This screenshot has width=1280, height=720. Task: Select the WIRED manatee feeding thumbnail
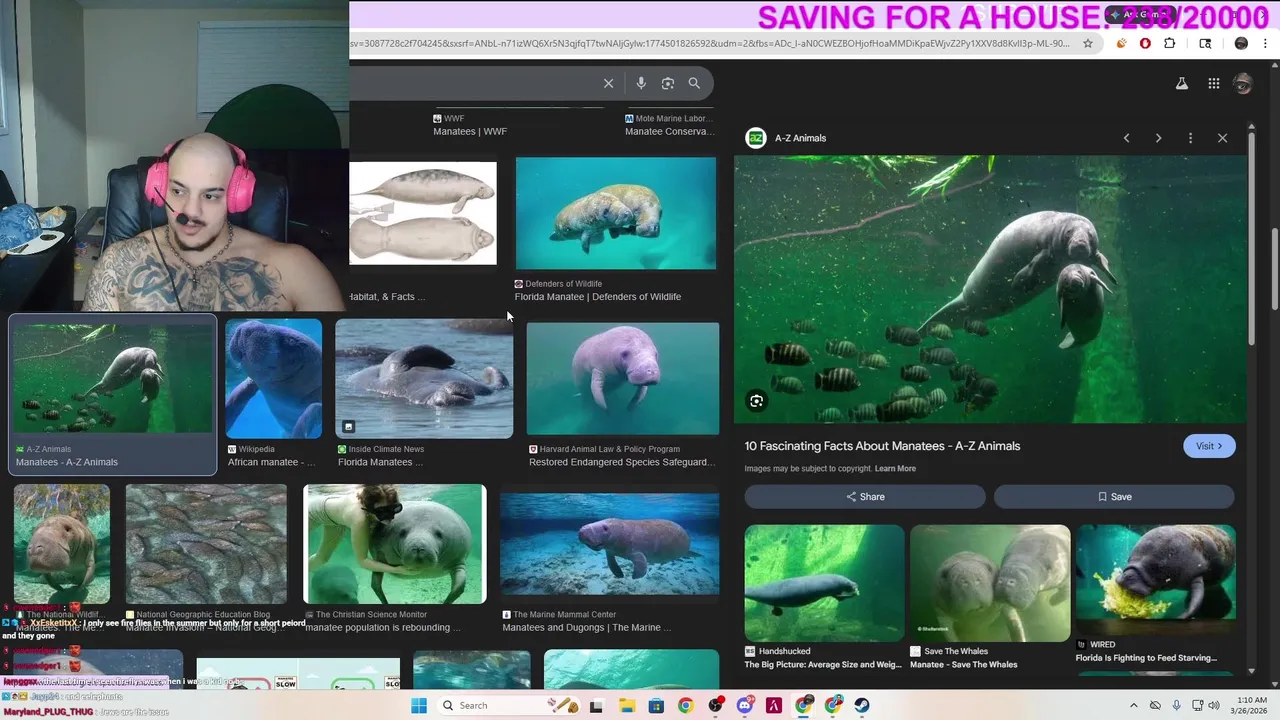pos(1156,580)
